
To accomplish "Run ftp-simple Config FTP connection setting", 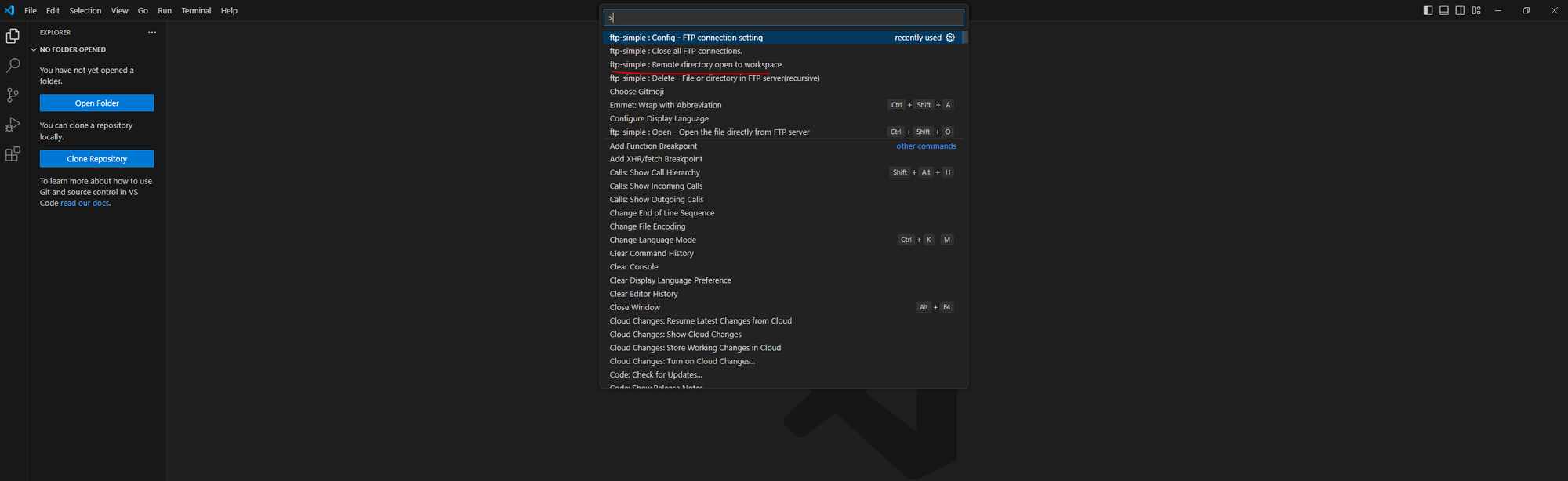I will (782, 38).
